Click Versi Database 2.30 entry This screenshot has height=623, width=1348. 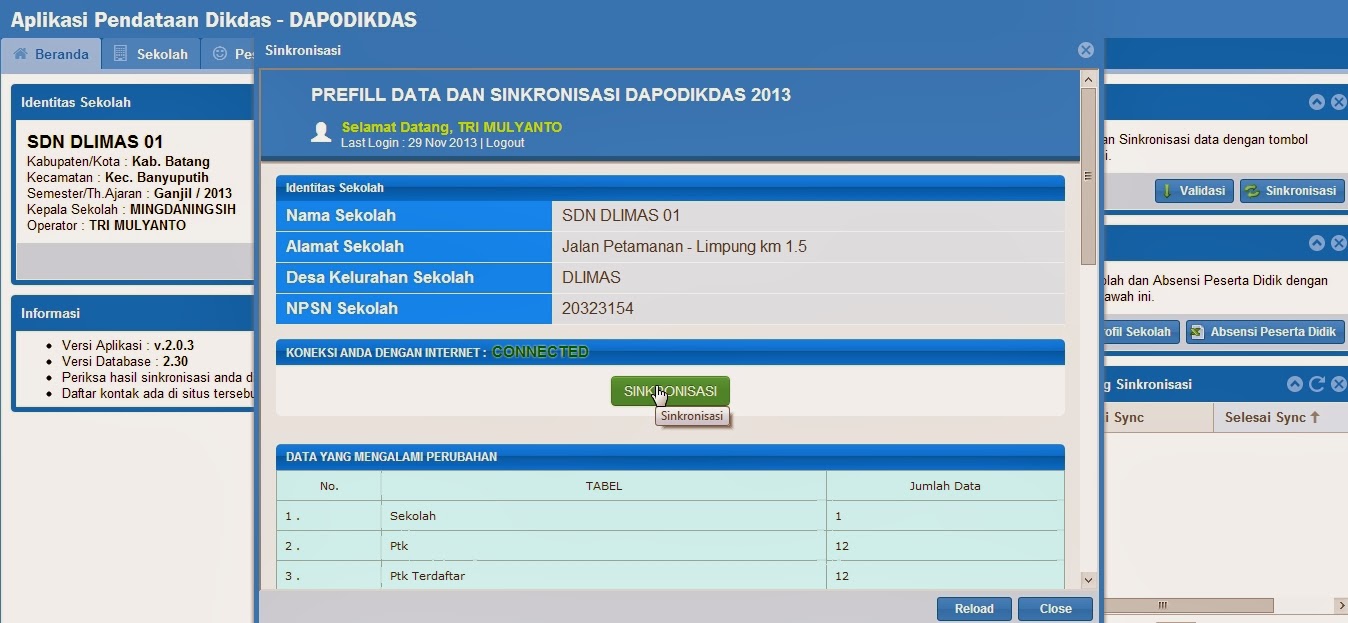pyautogui.click(x=125, y=361)
